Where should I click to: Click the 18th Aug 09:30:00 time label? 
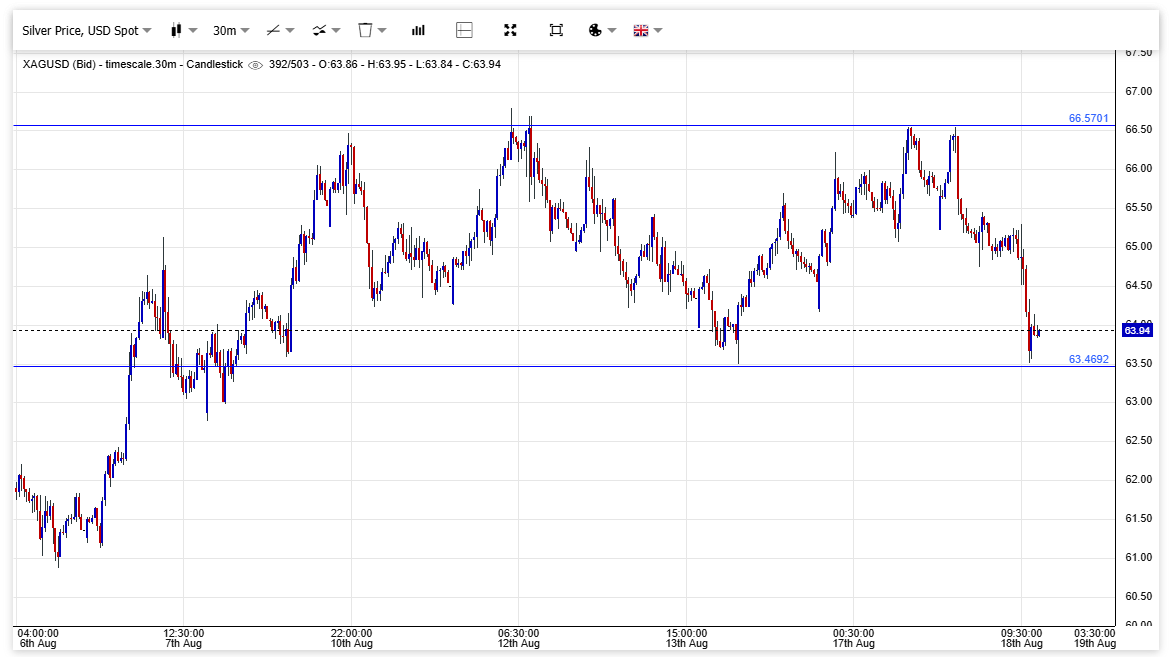coord(1022,638)
